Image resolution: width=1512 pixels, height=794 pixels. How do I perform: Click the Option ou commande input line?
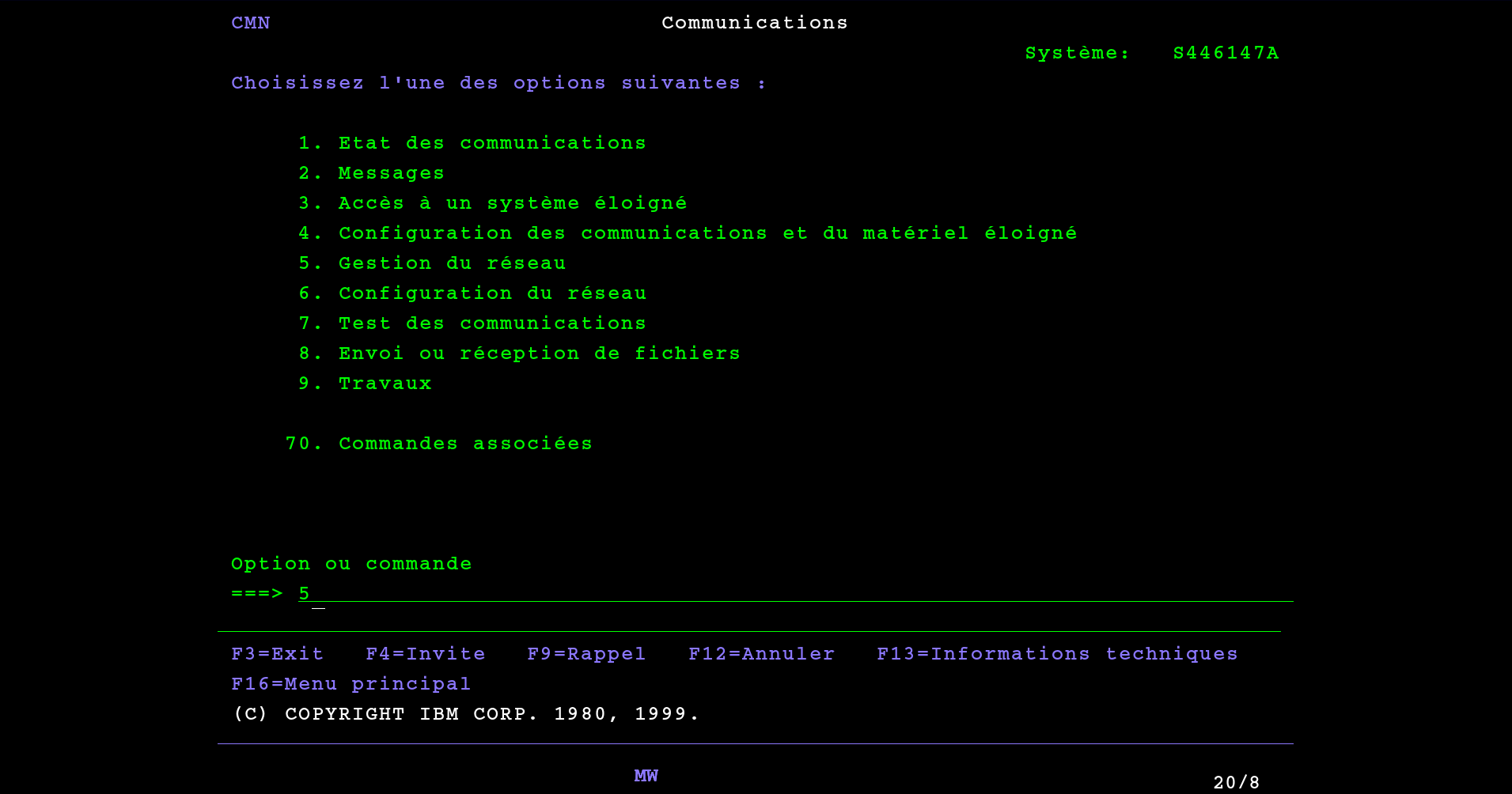pyautogui.click(x=791, y=593)
